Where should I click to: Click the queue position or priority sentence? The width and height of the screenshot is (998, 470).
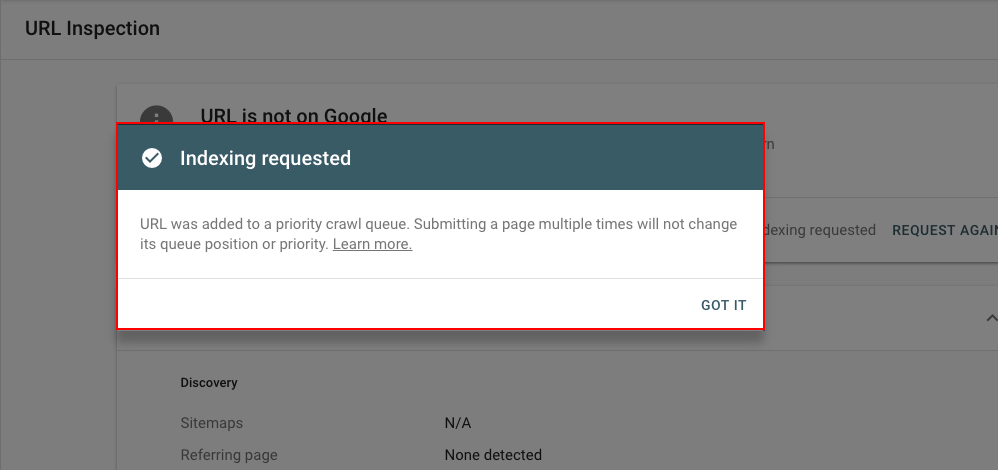[x=234, y=244]
